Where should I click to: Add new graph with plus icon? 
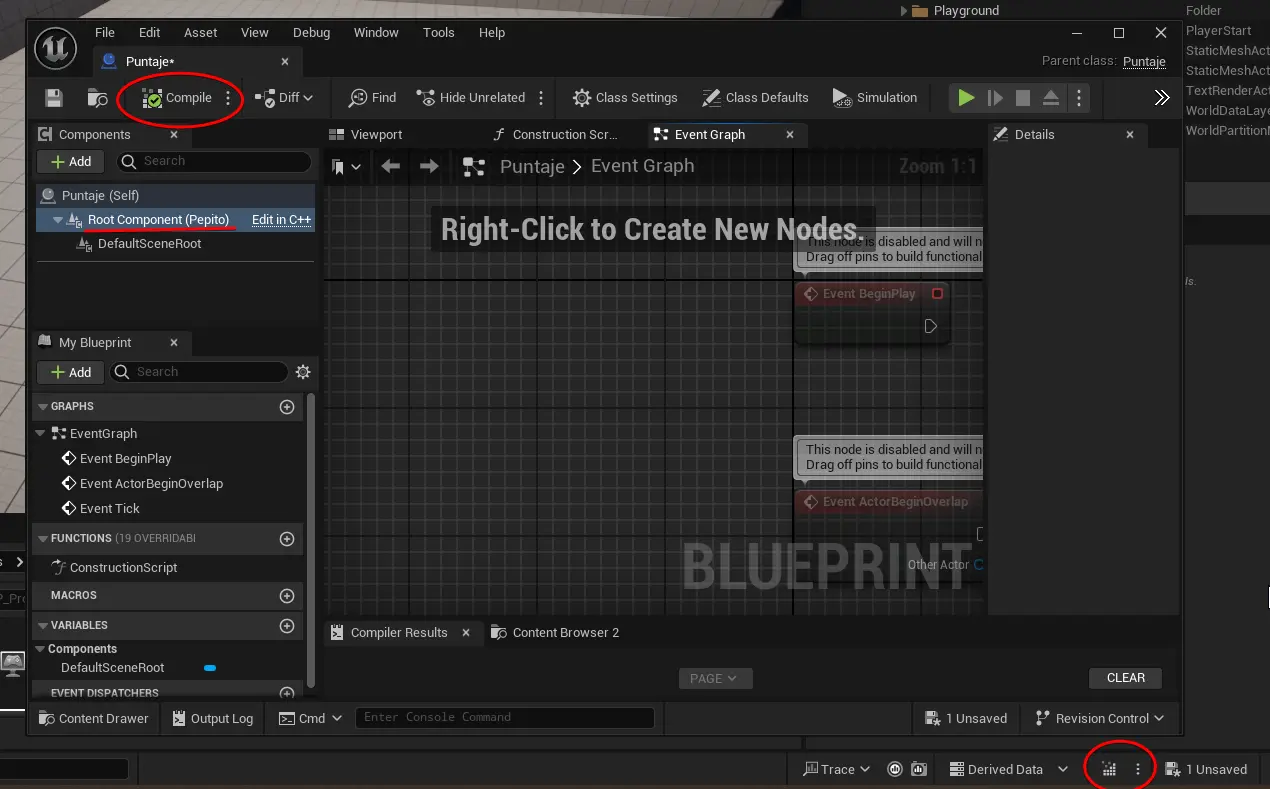287,407
